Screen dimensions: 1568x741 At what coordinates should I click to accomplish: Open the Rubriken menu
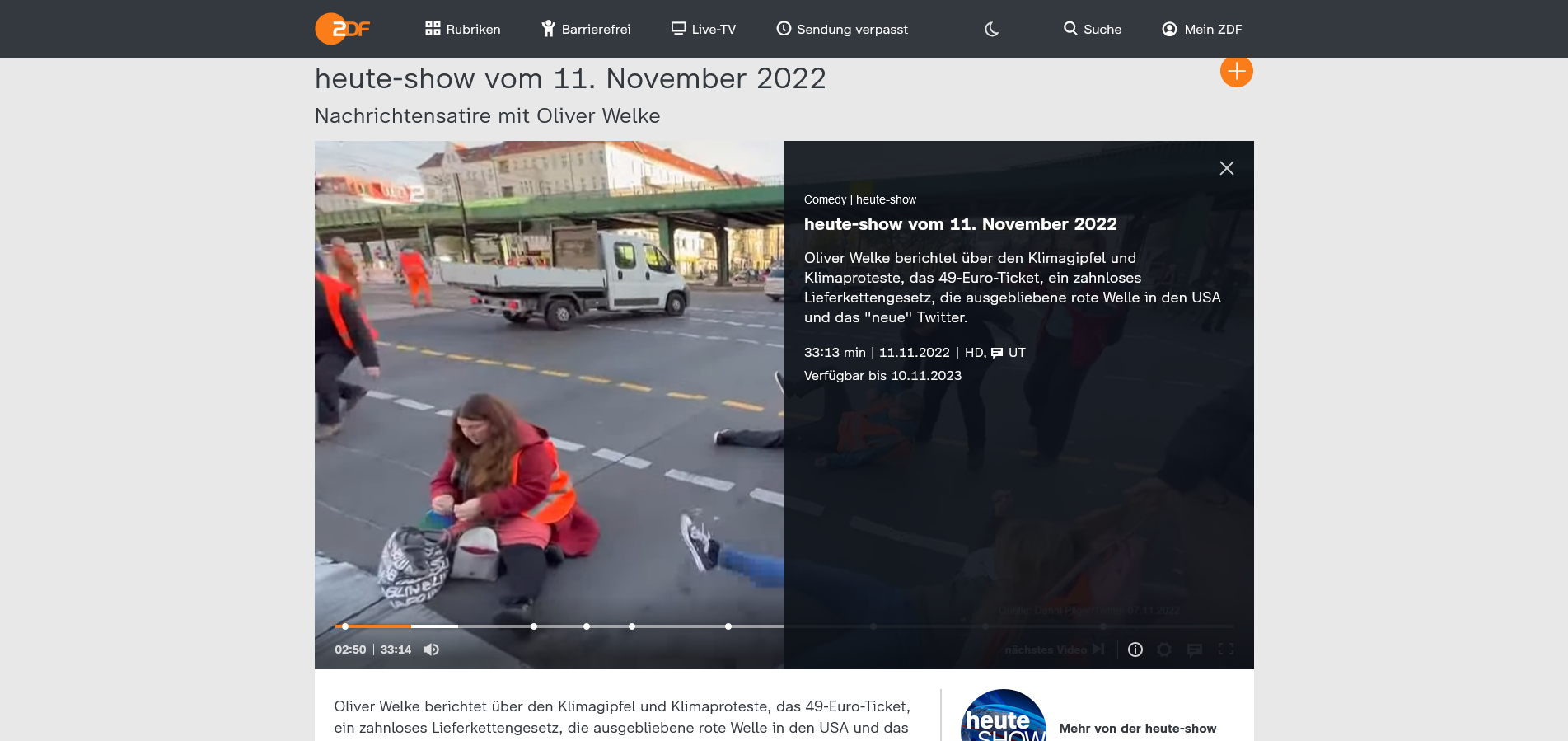point(462,29)
